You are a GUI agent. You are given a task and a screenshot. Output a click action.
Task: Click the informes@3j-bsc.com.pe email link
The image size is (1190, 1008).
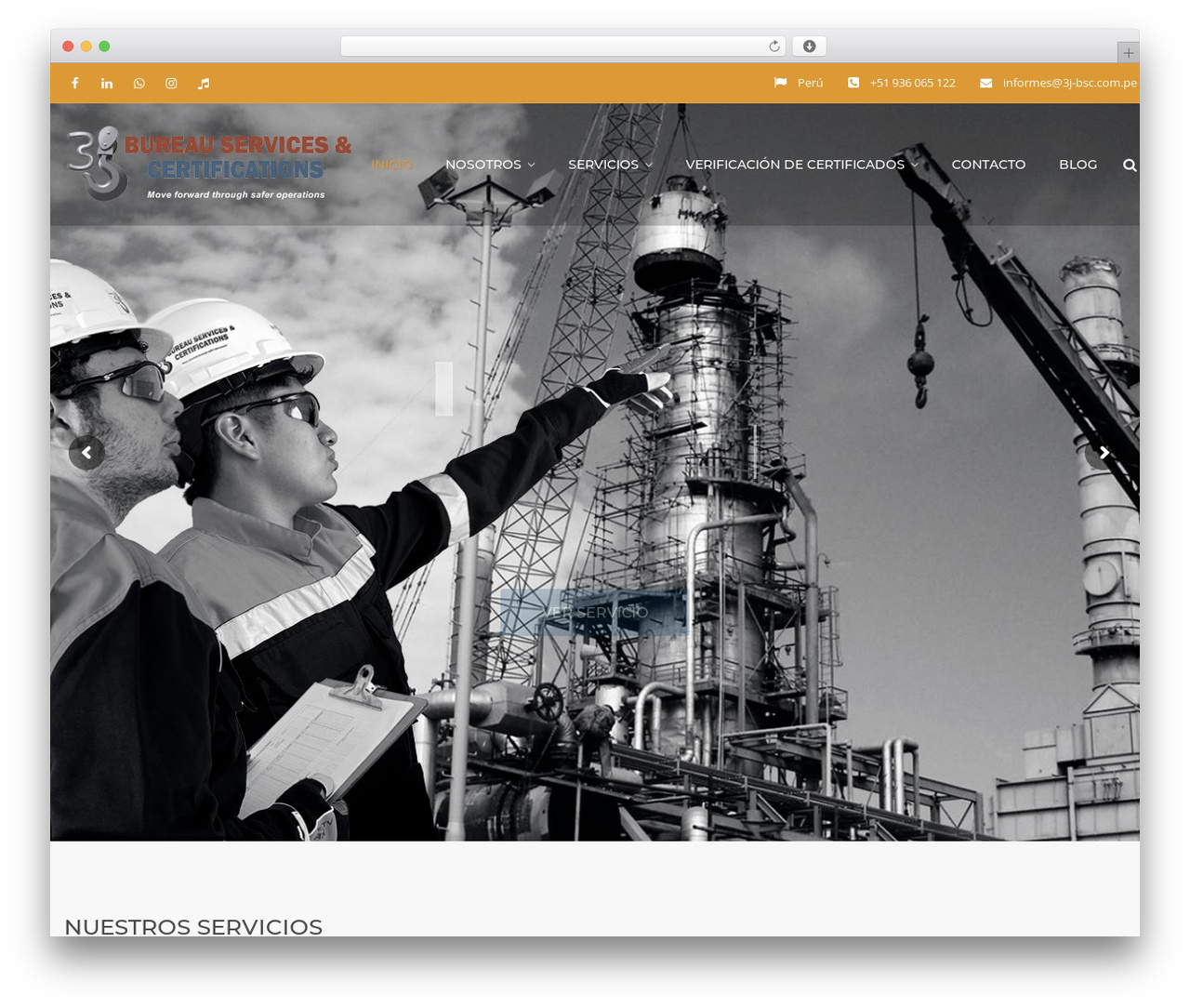pos(1069,83)
